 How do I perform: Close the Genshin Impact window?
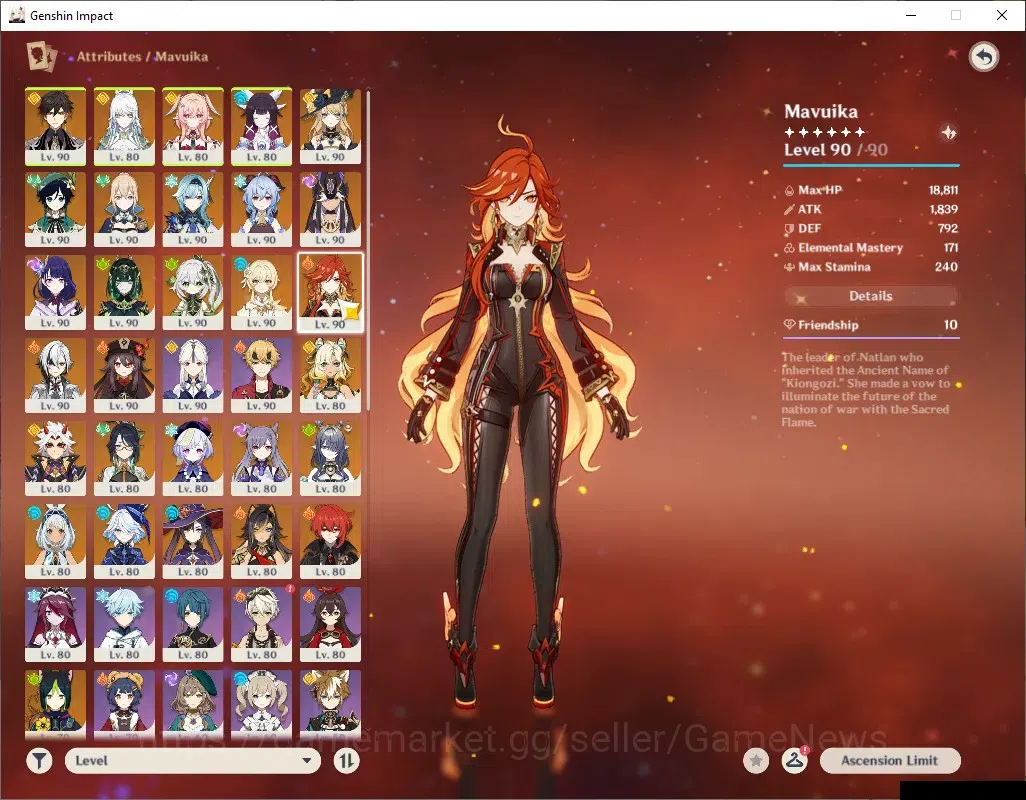click(1002, 15)
